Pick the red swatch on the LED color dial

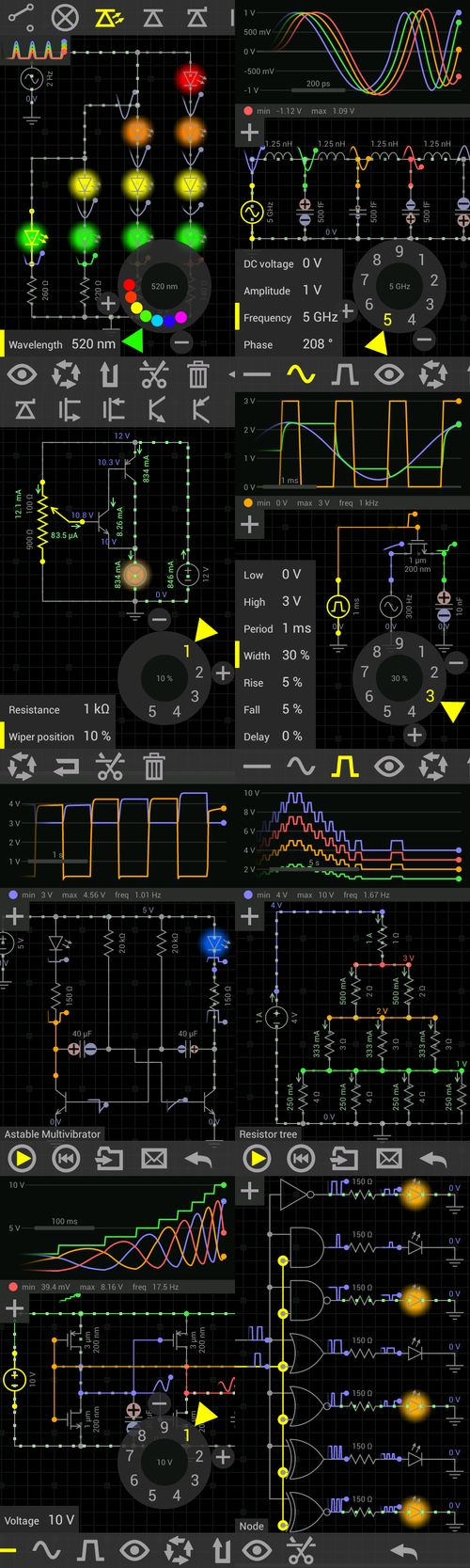click(131, 286)
